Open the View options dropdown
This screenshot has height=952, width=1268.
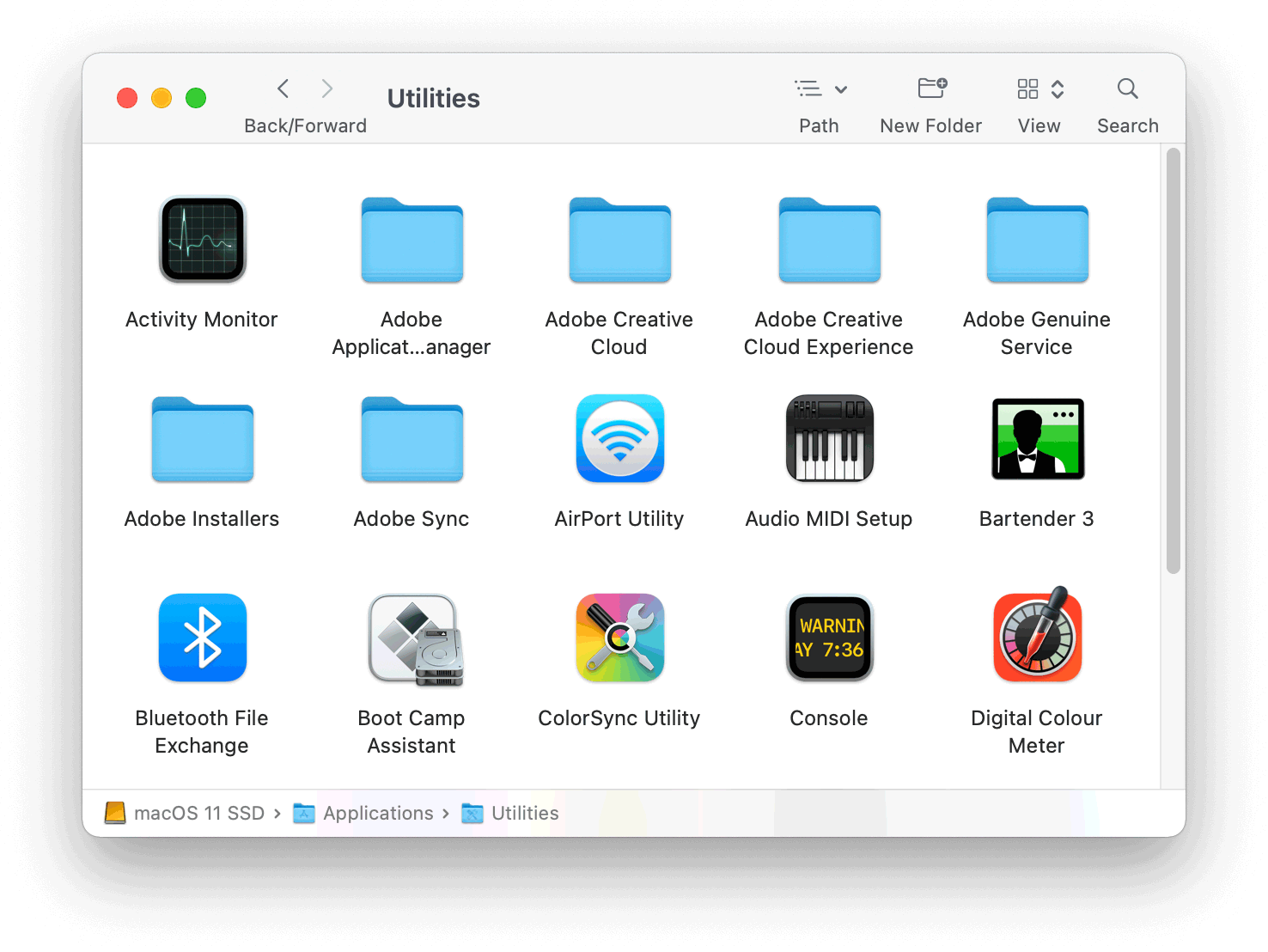tap(1039, 89)
